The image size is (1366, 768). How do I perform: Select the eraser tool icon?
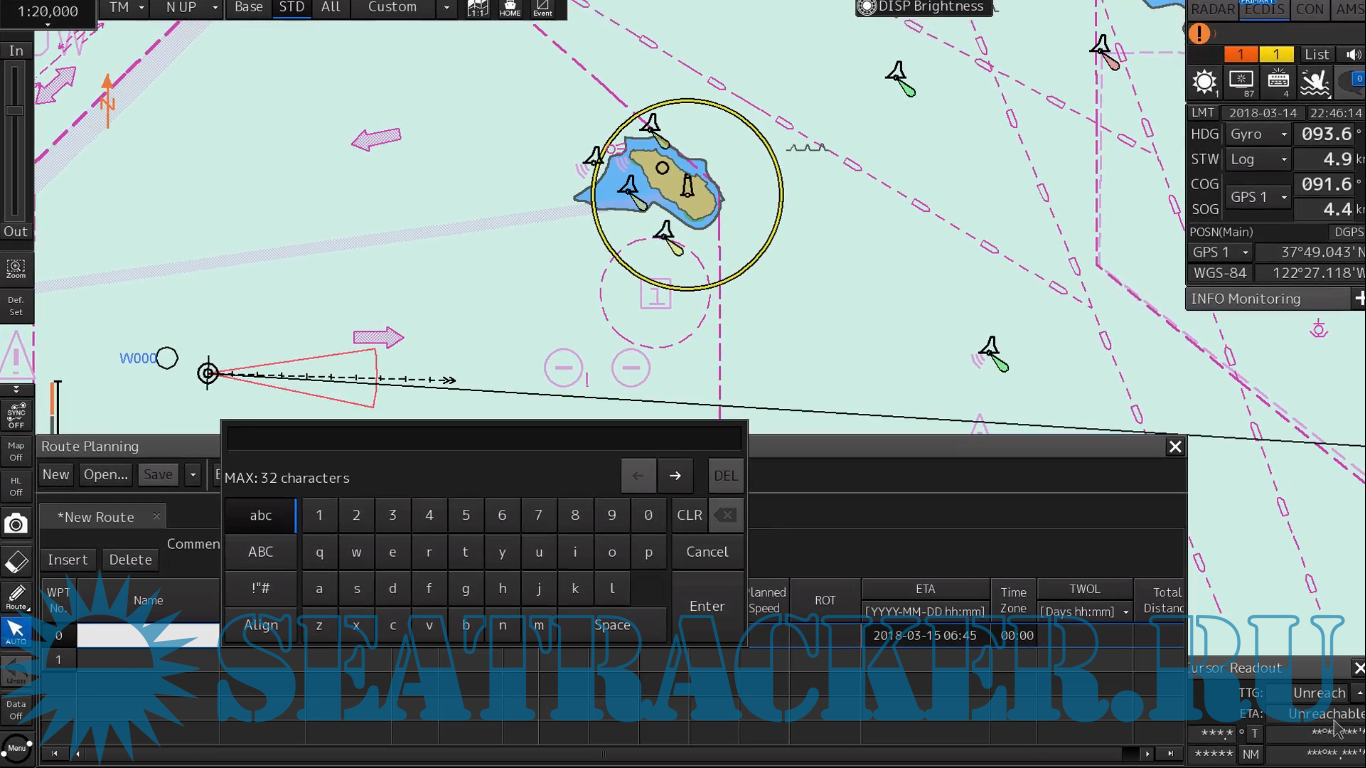click(x=16, y=562)
